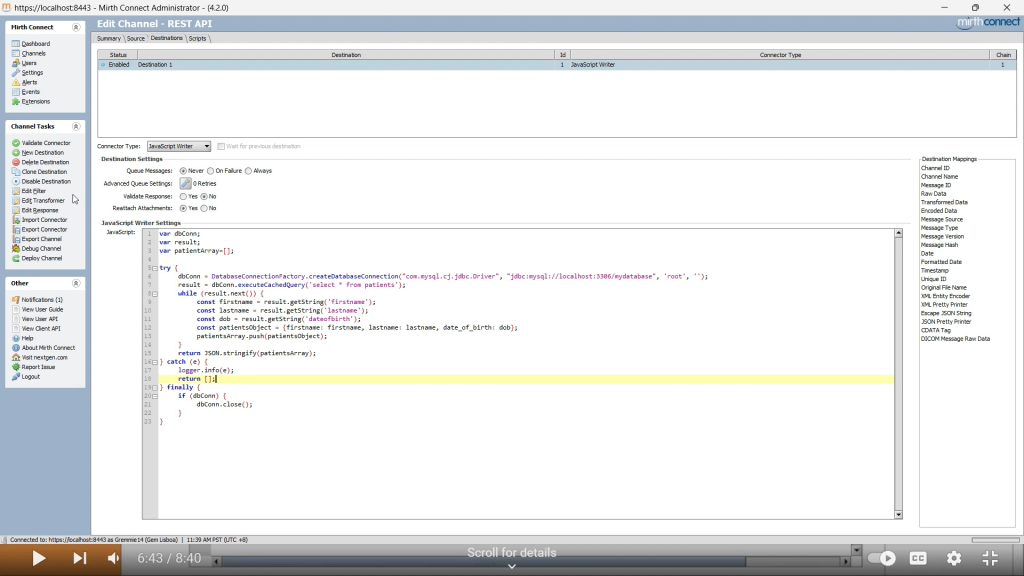Fold the try block at line 5
The width and height of the screenshot is (1024, 576).
point(155,268)
